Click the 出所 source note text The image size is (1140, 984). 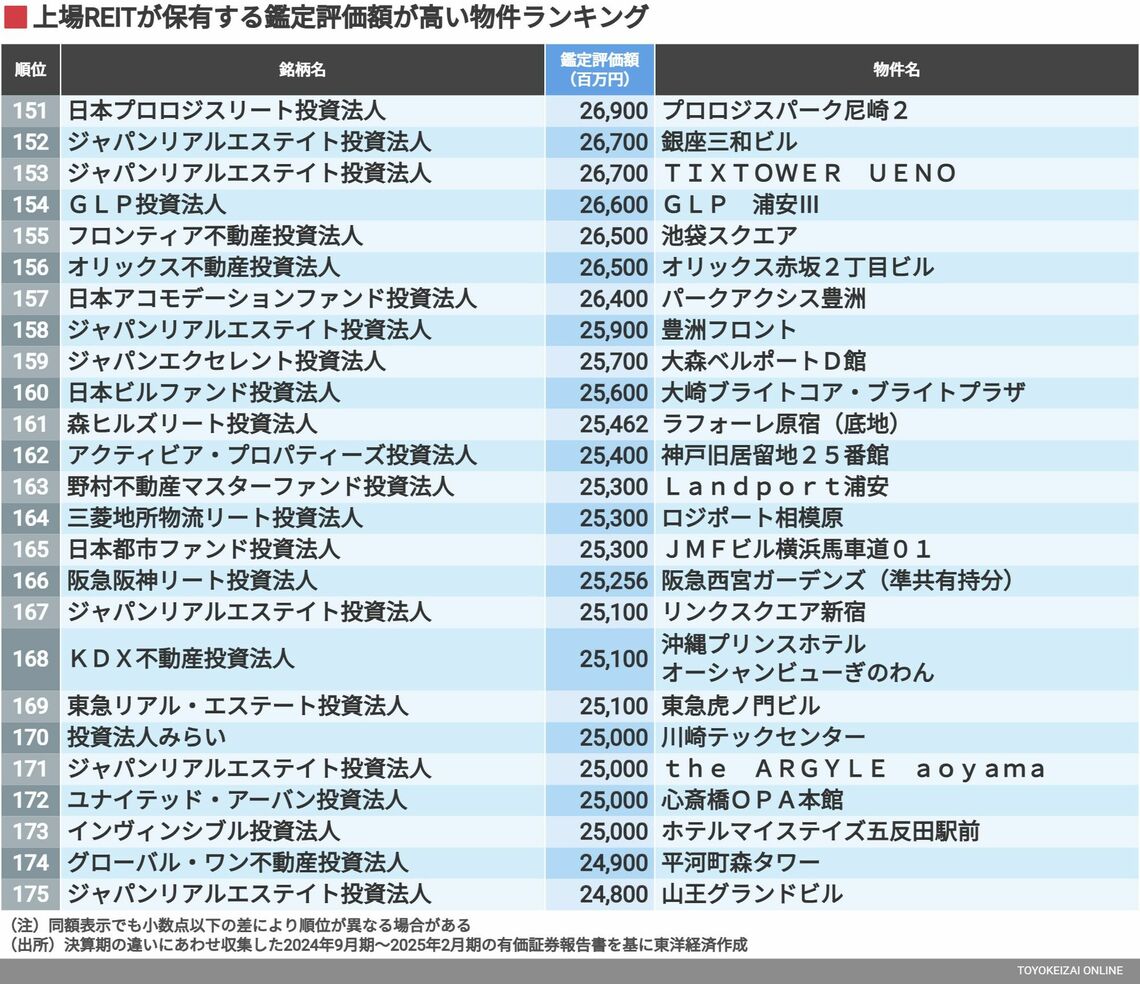378,944
